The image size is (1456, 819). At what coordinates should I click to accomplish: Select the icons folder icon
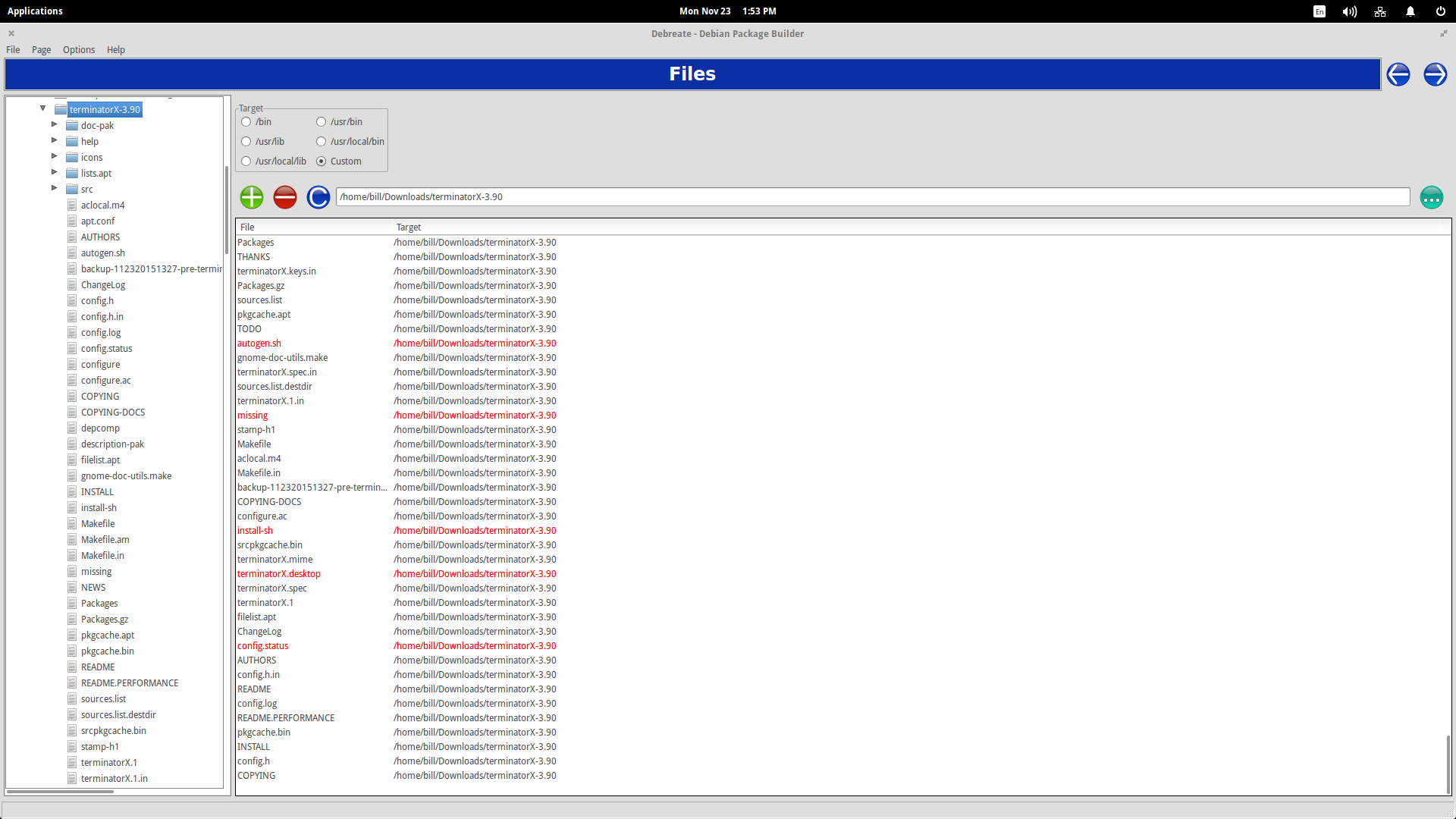pyautogui.click(x=72, y=158)
